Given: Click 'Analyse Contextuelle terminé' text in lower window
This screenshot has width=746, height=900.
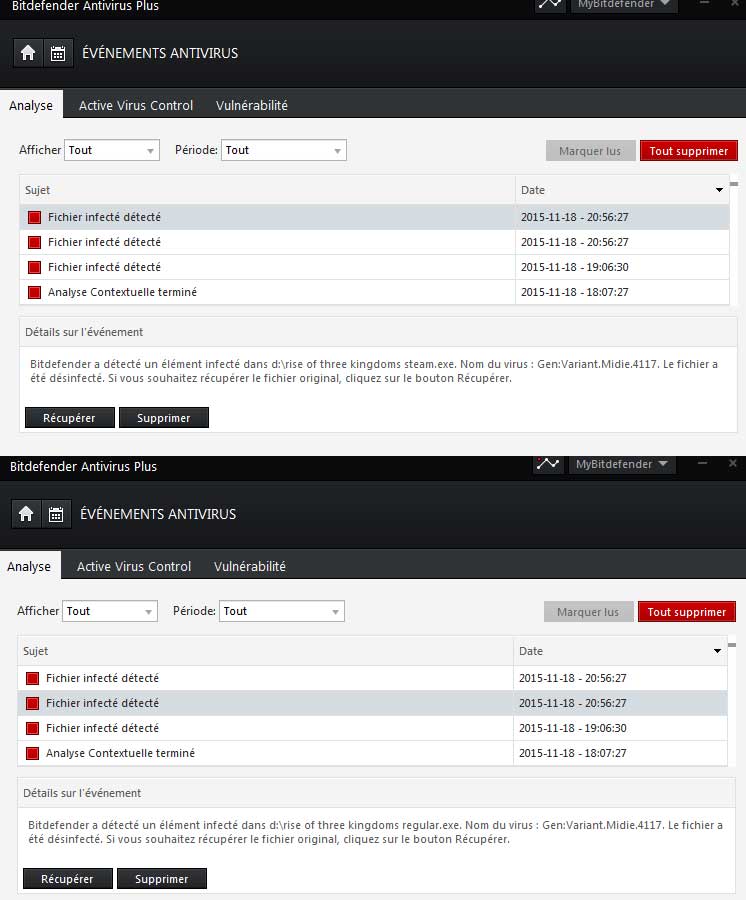Looking at the screenshot, I should (x=121, y=753).
